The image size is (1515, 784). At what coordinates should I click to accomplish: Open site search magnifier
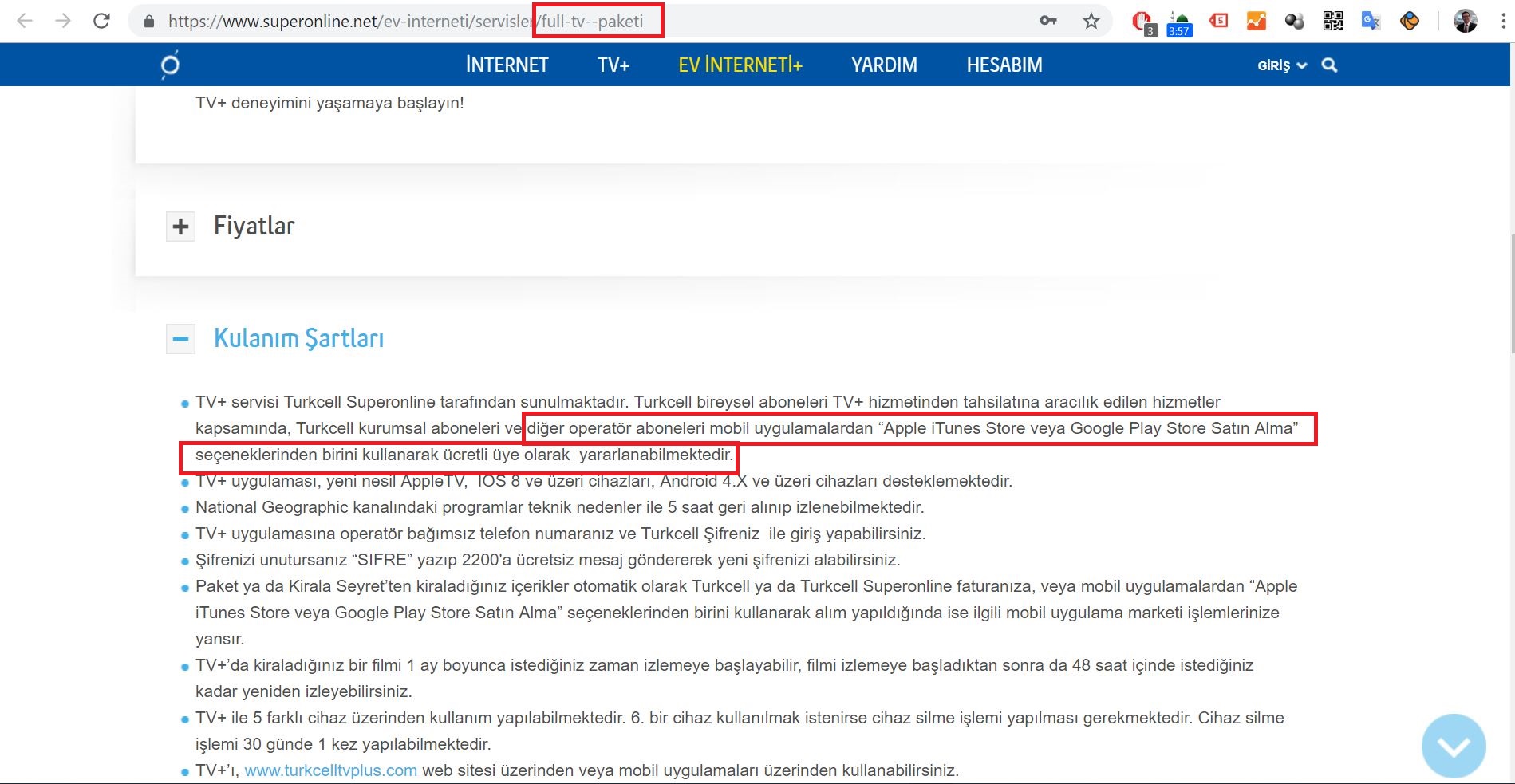pos(1329,65)
